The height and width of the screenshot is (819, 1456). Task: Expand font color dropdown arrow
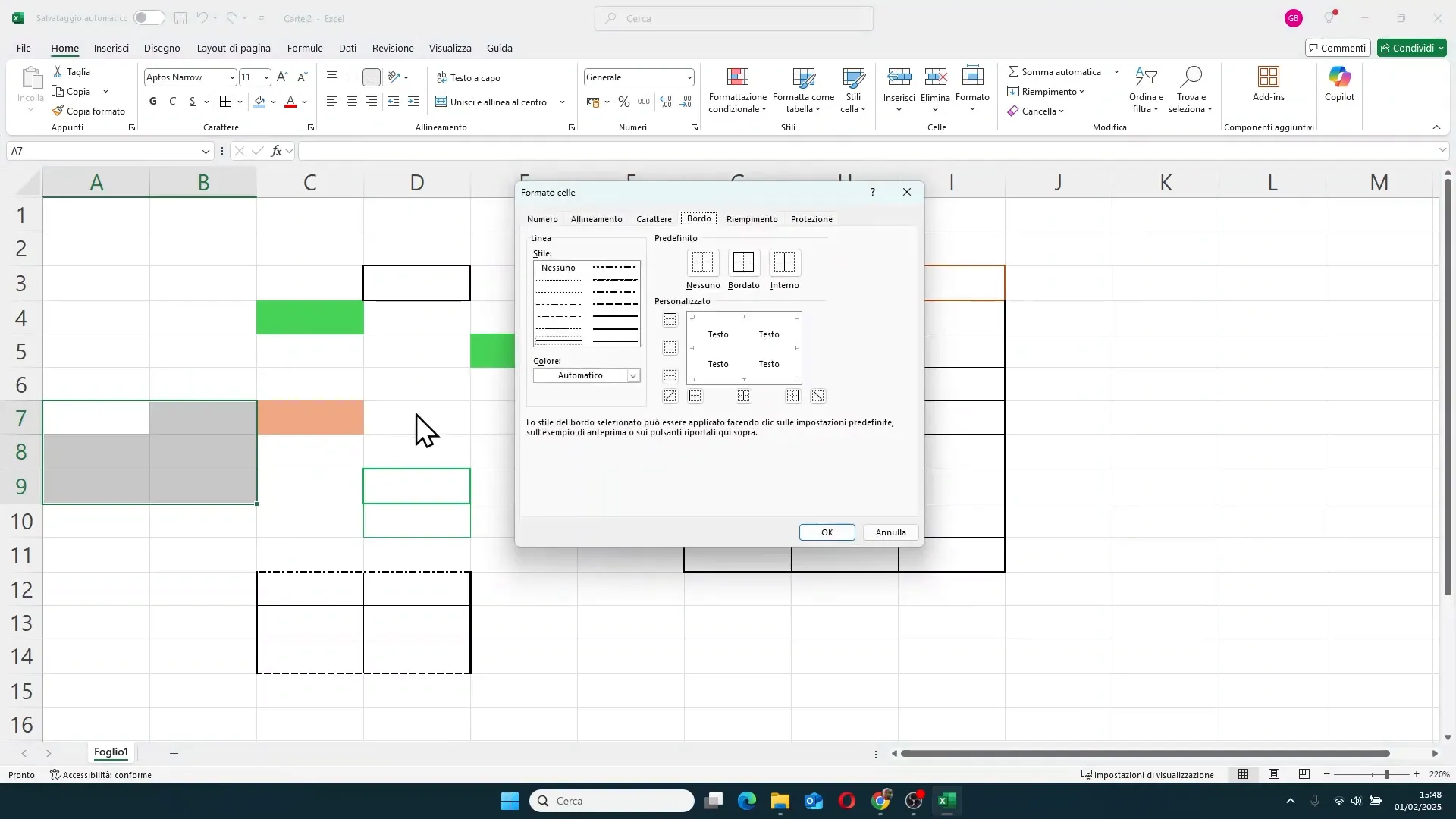point(305,102)
